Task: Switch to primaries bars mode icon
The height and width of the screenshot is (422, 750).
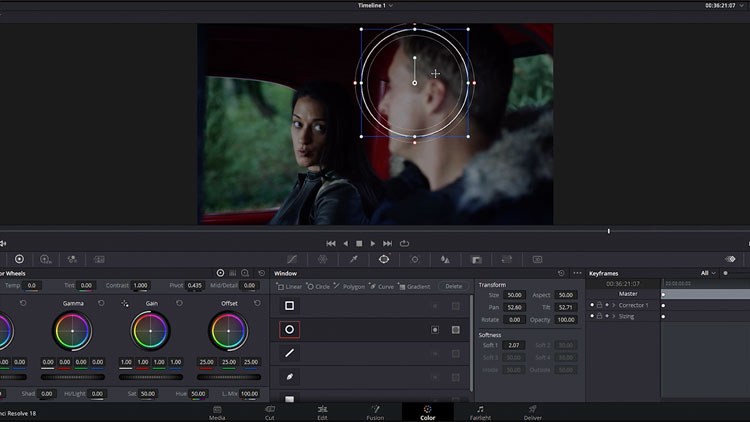Action: 233,273
